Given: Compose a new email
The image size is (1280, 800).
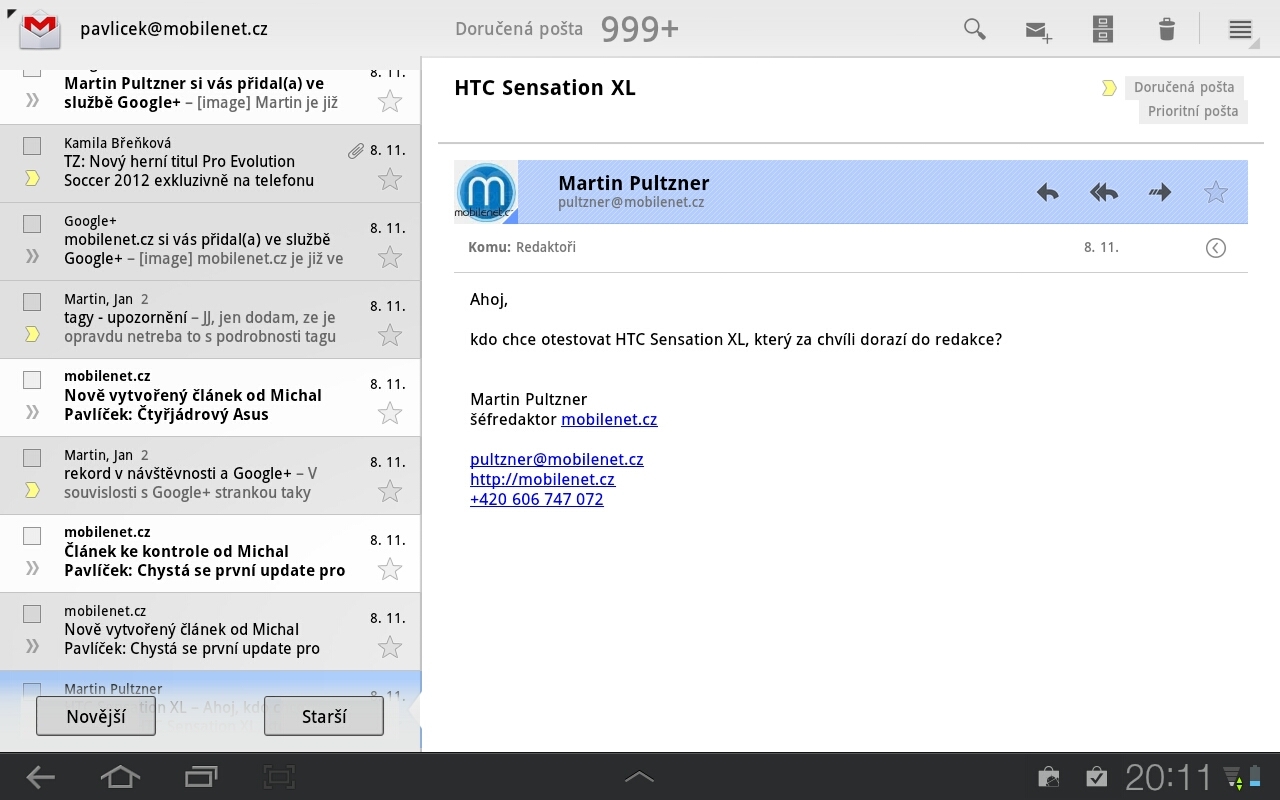Looking at the screenshot, I should (1037, 29).
